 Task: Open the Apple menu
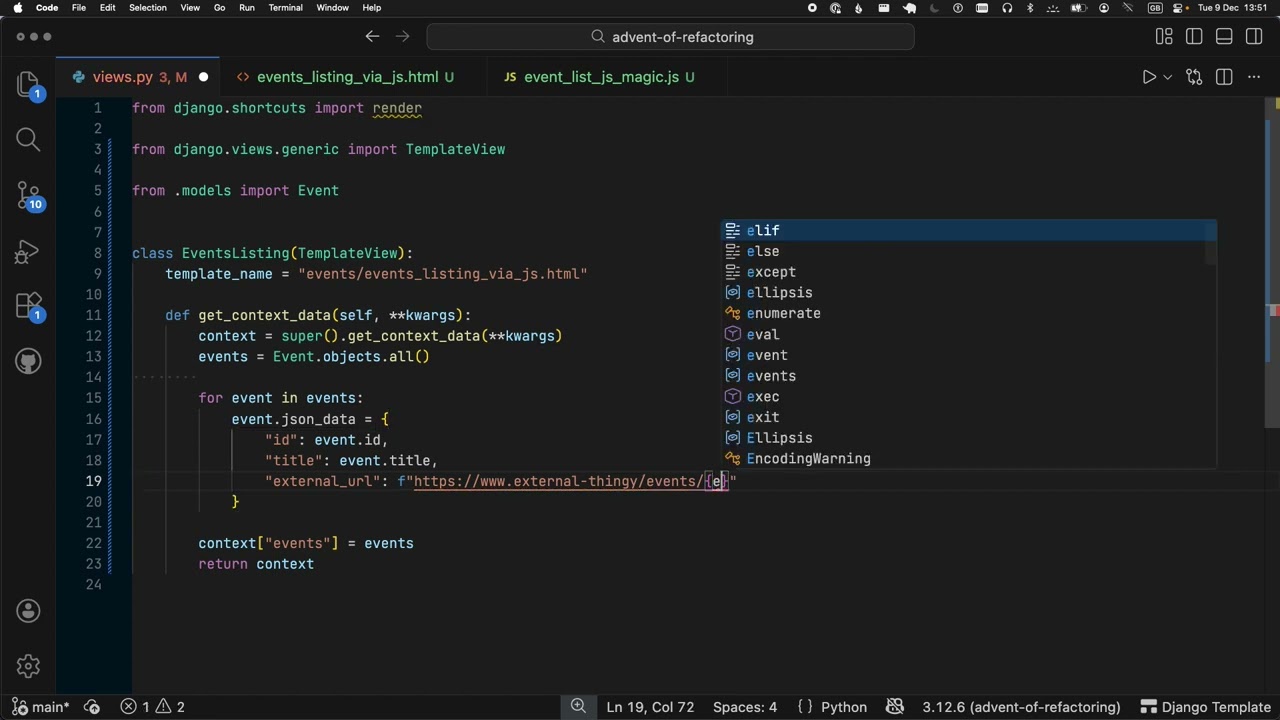click(17, 8)
